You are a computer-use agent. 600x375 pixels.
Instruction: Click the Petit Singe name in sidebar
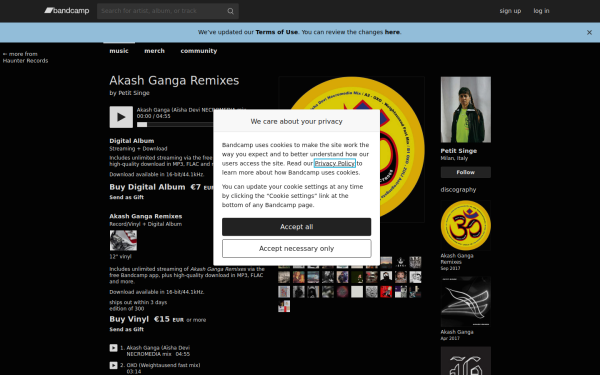tap(458, 151)
